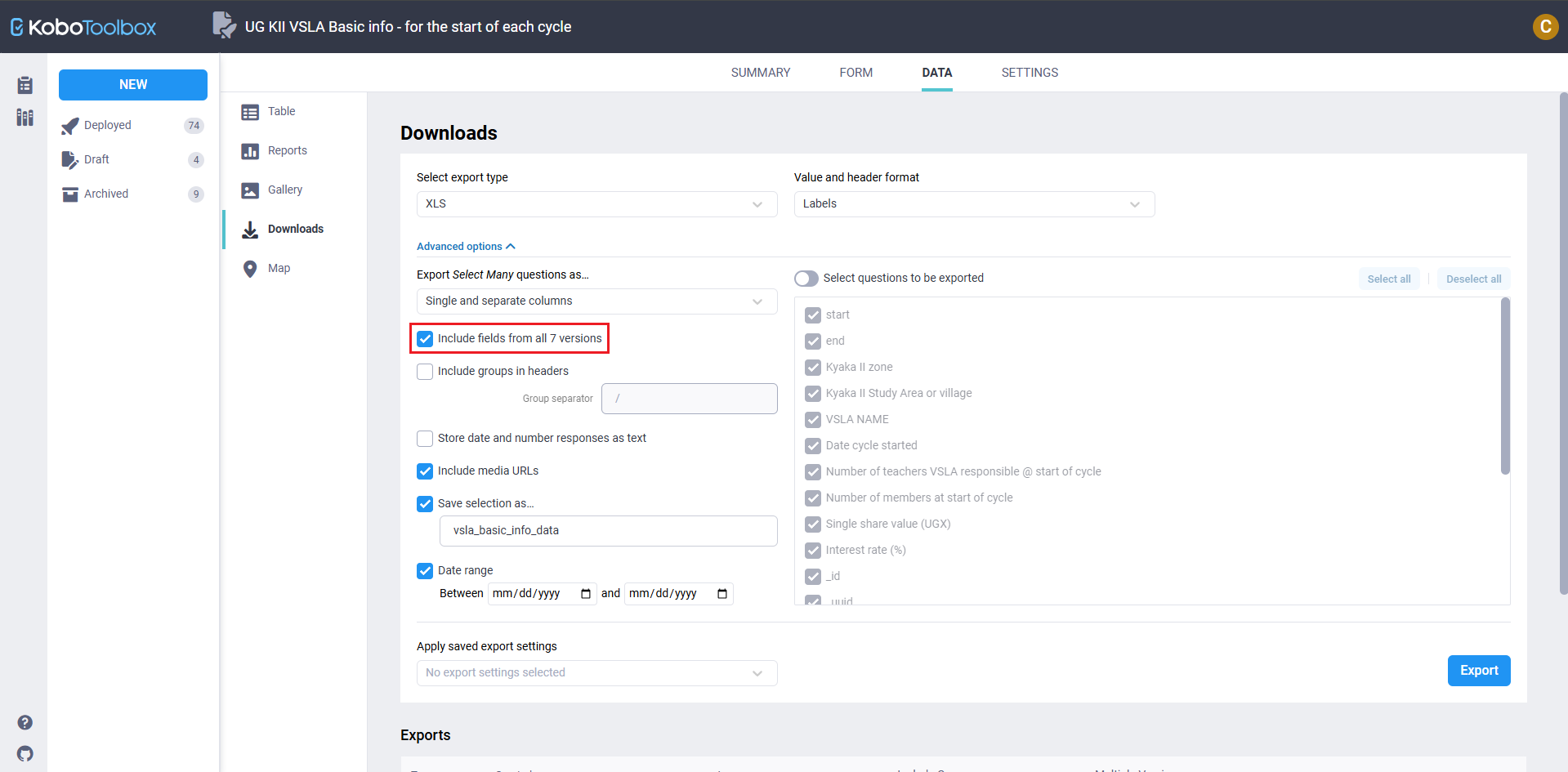Screen dimensions: 1568x772
Task: Open the Library icon in left rail
Action: [25, 118]
